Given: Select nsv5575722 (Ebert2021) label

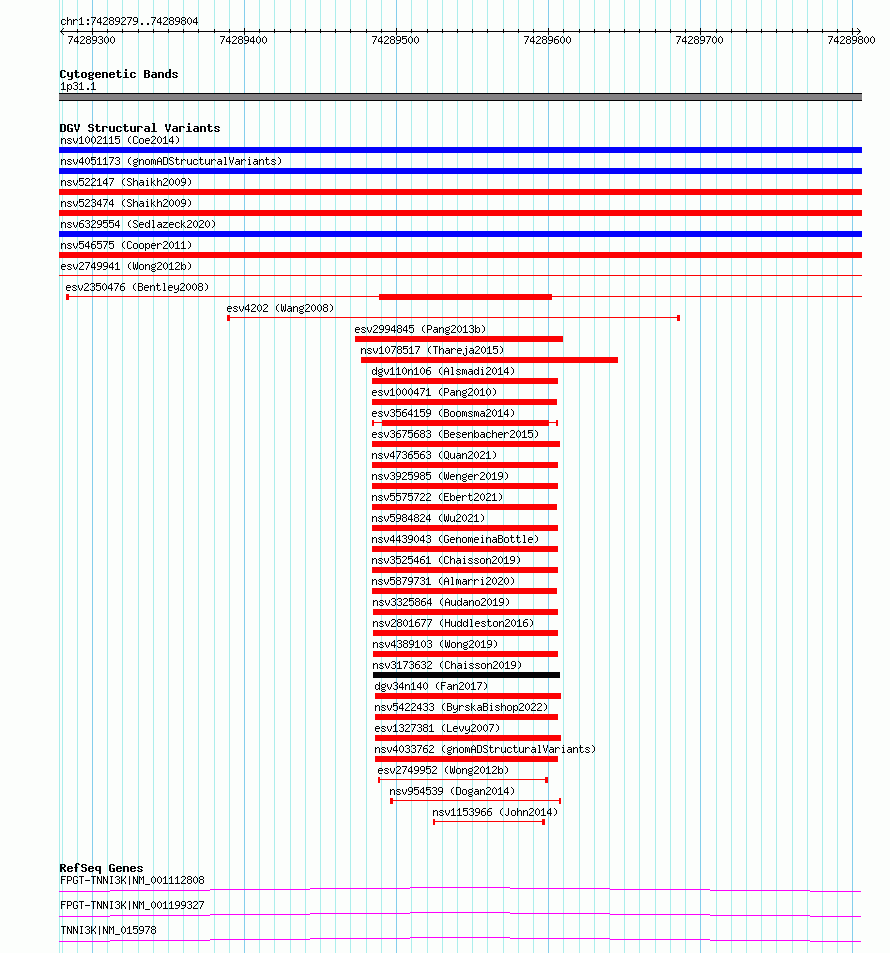Looking at the screenshot, I should pyautogui.click(x=437, y=497).
